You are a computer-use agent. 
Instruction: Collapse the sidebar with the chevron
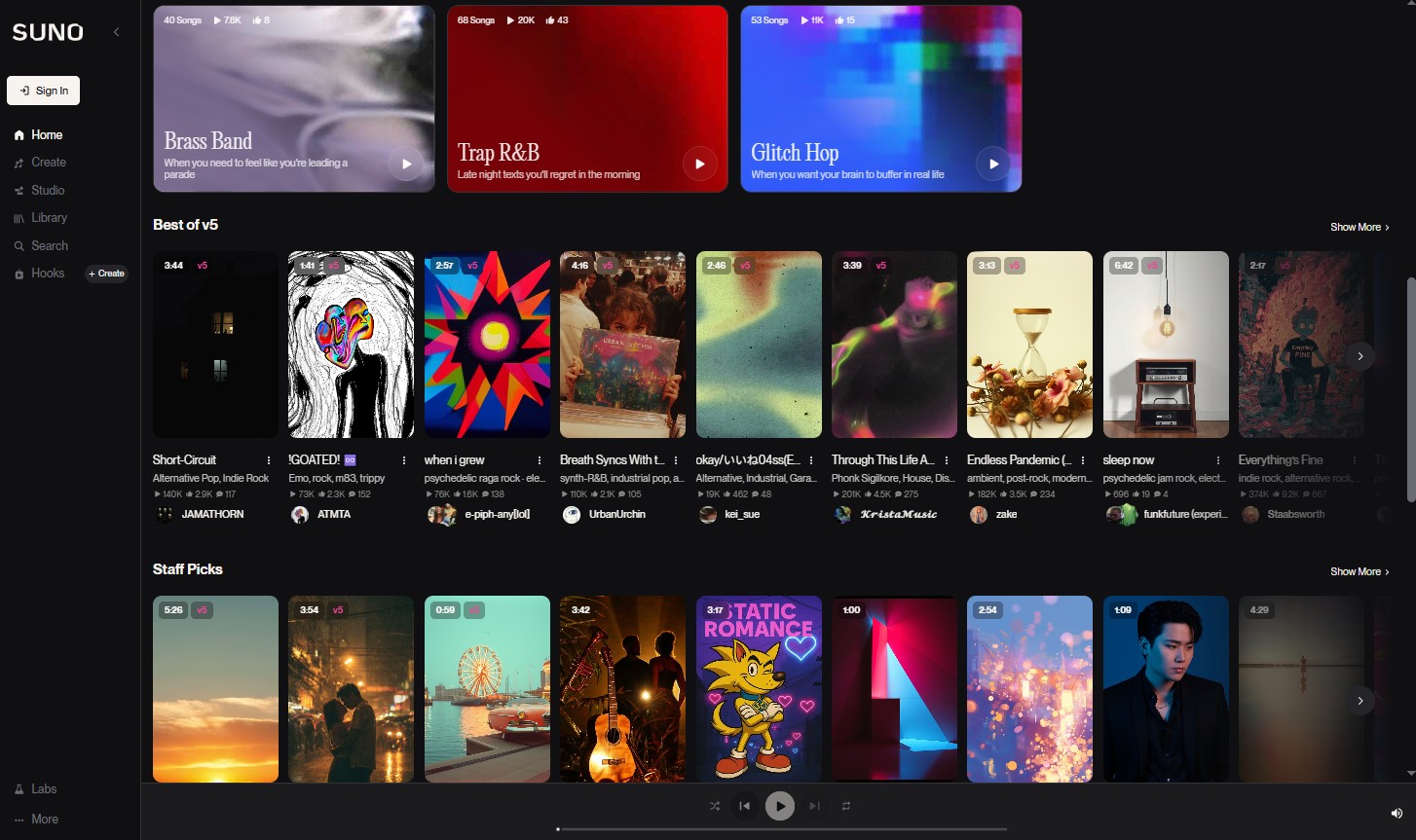coord(117,32)
